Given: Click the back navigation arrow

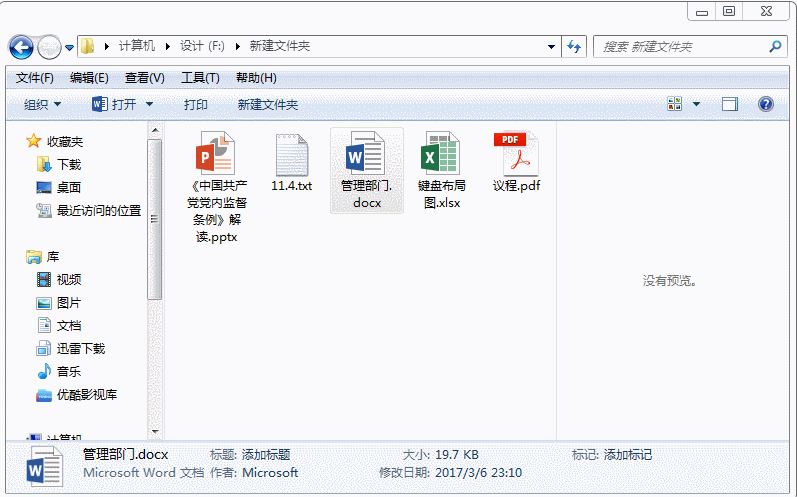Looking at the screenshot, I should (x=21, y=46).
